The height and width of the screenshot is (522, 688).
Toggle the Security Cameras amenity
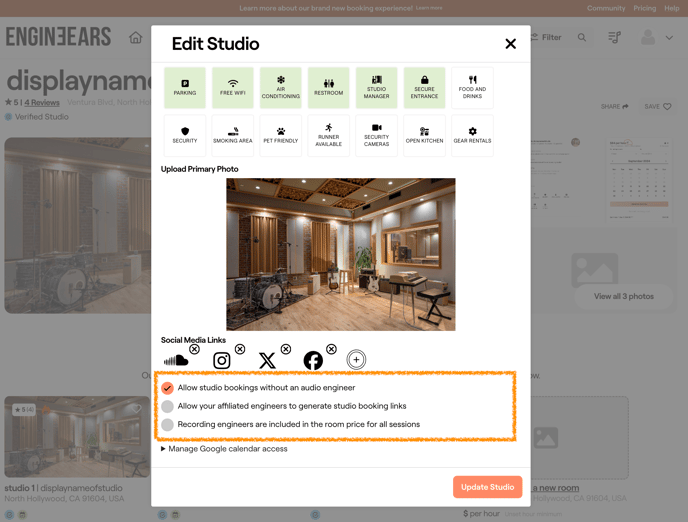(377, 135)
